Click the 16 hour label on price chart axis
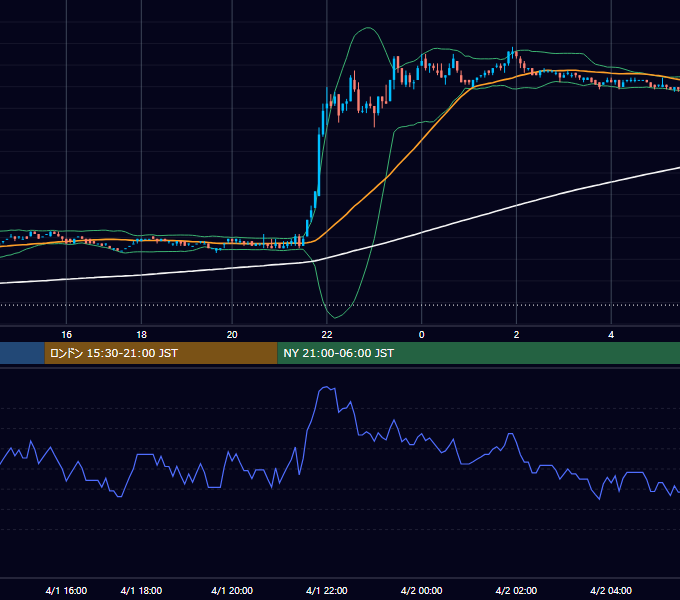This screenshot has height=600, width=680. point(66,335)
